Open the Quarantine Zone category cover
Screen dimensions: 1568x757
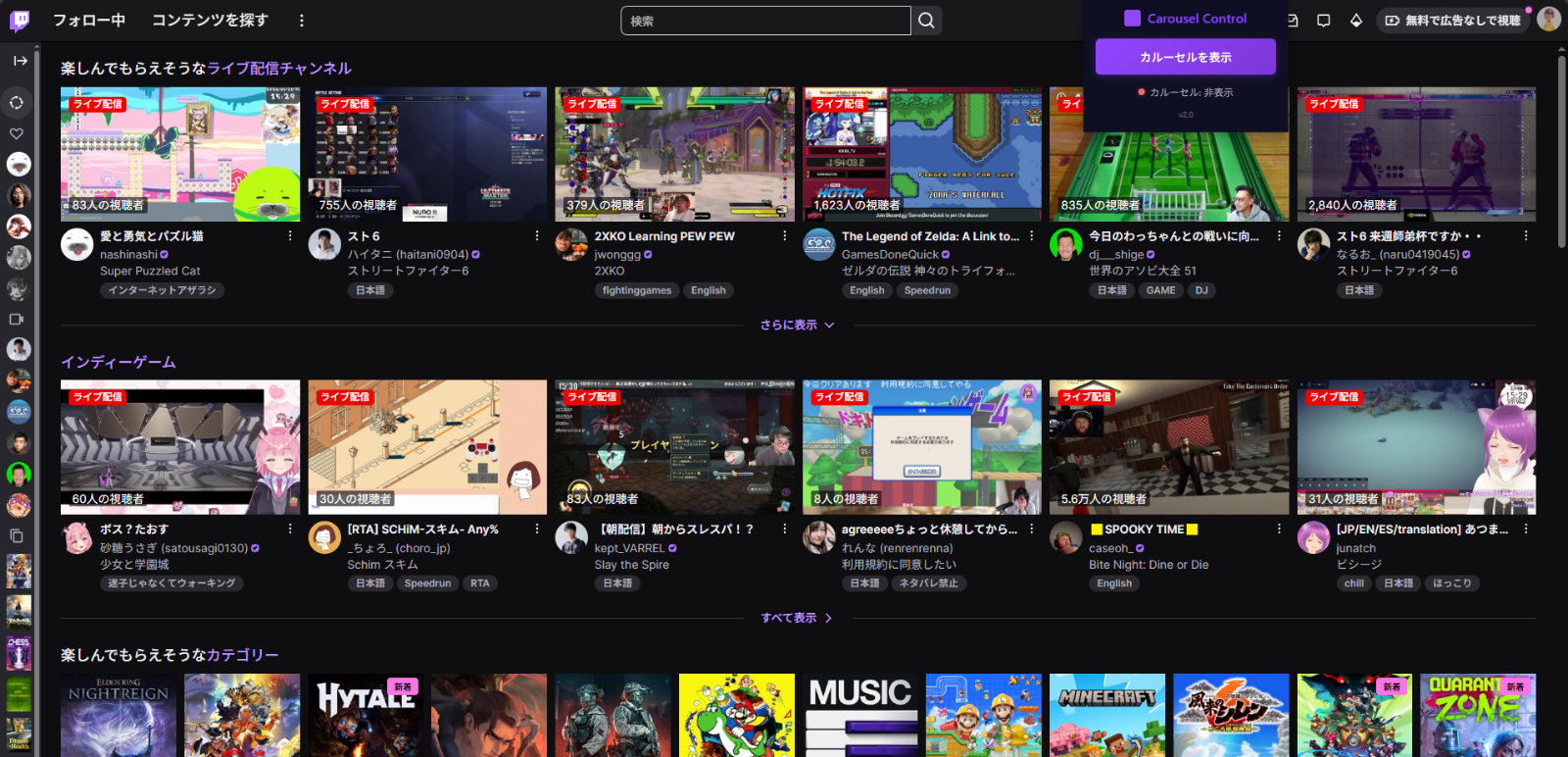tap(1478, 715)
